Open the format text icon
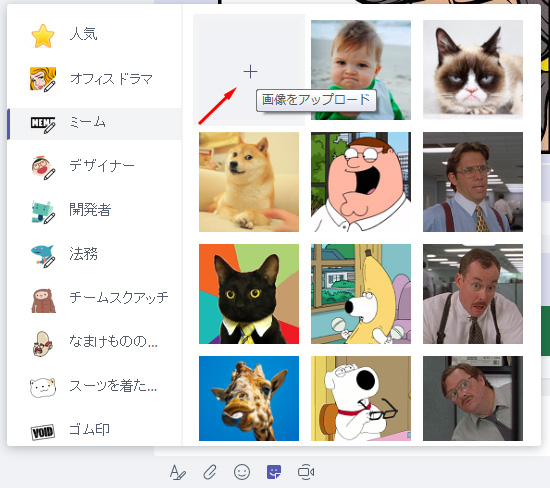 177,472
